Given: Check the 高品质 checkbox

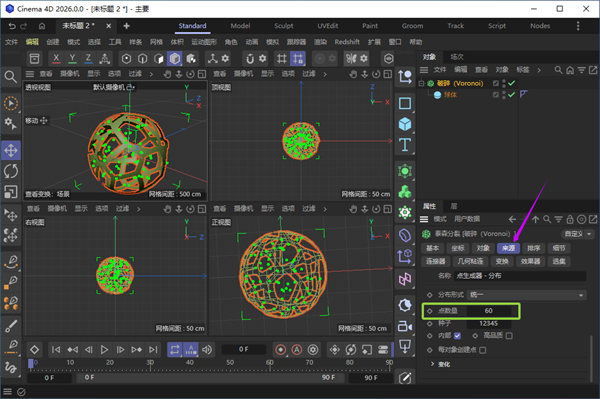Looking at the screenshot, I should tap(509, 336).
